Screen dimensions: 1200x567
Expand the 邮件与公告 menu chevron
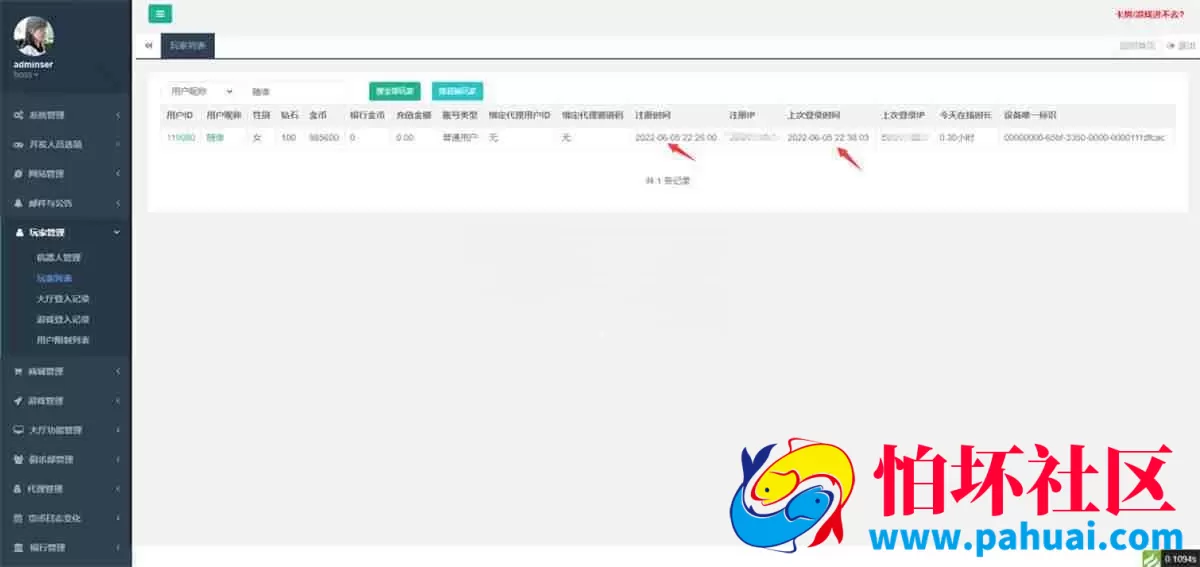[x=118, y=203]
